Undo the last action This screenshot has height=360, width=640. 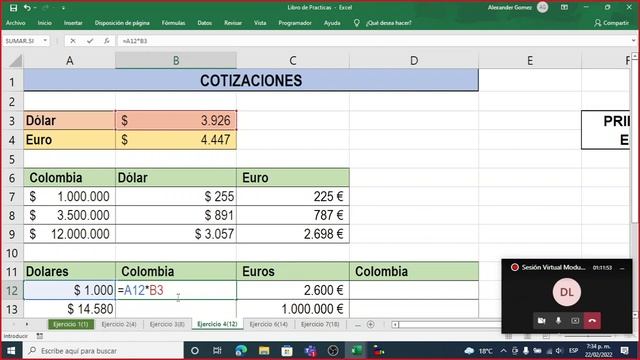[27, 8]
